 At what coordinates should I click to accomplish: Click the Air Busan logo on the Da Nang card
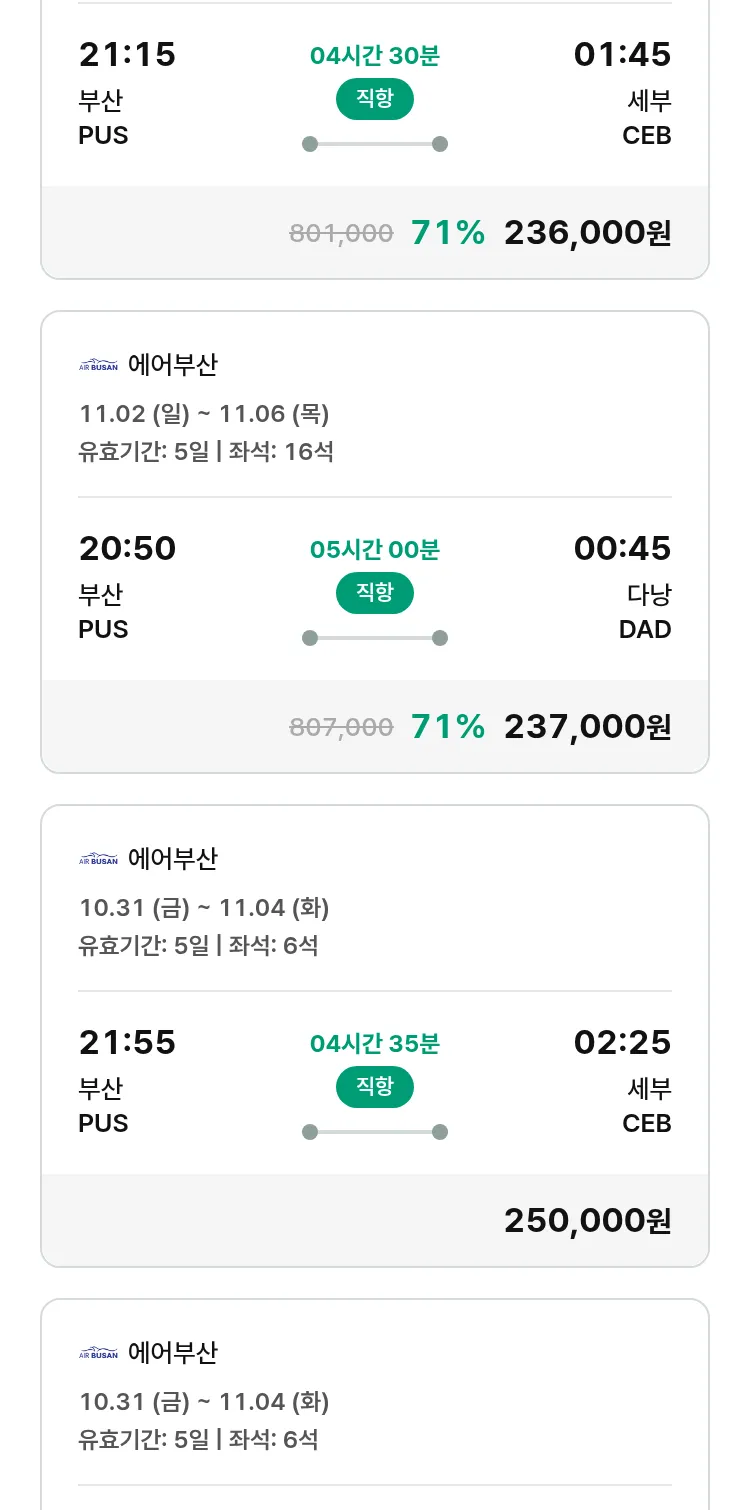pyautogui.click(x=98, y=365)
